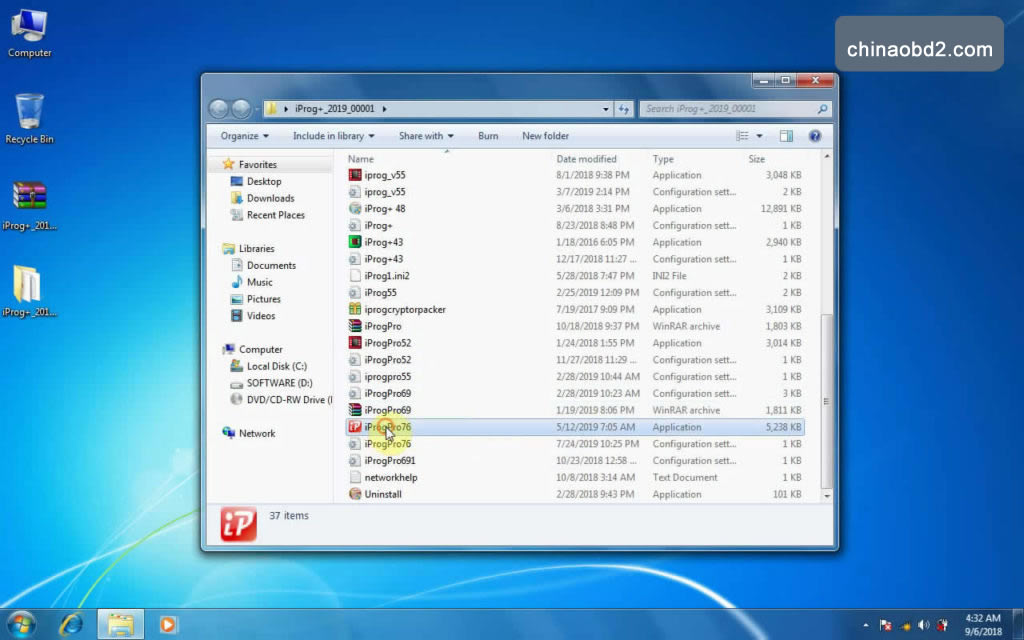Select the iProgPro76 Application file icon
1024x640 pixels.
[x=355, y=427]
